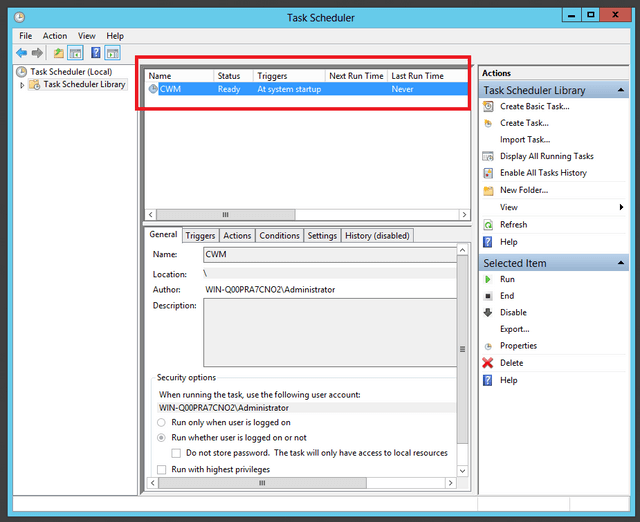
Task: Switch to the General tab
Action: (163, 235)
